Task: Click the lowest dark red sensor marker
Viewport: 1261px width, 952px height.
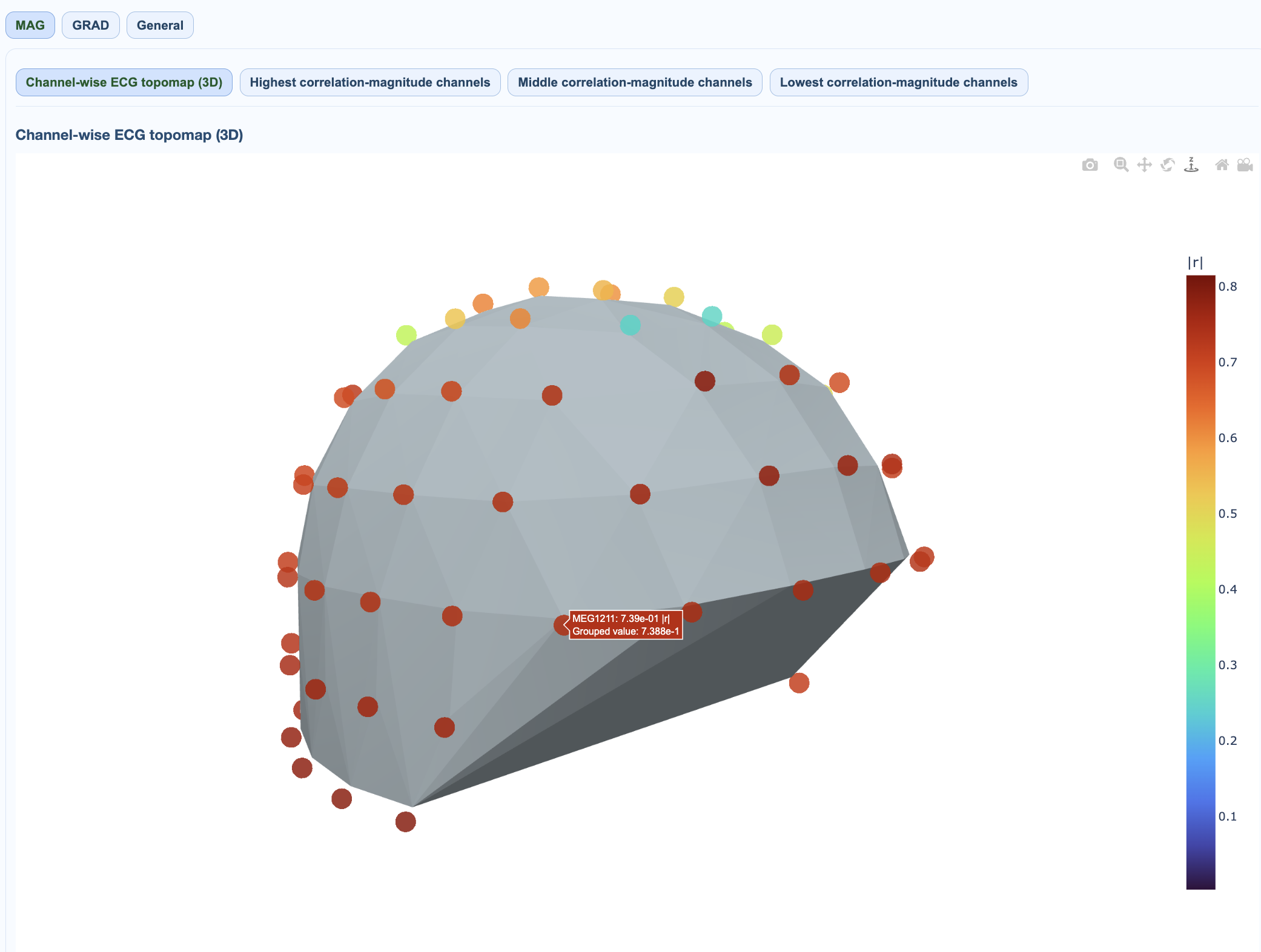Action: (405, 822)
